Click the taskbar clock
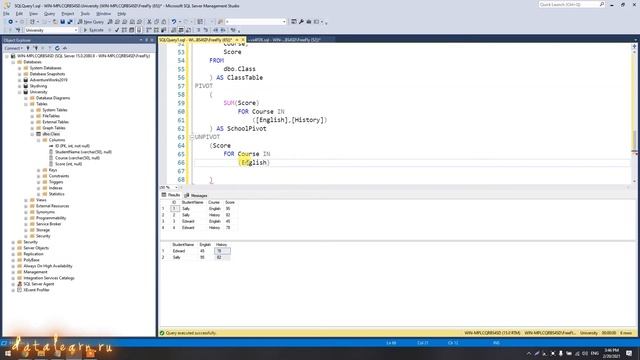 coord(611,353)
